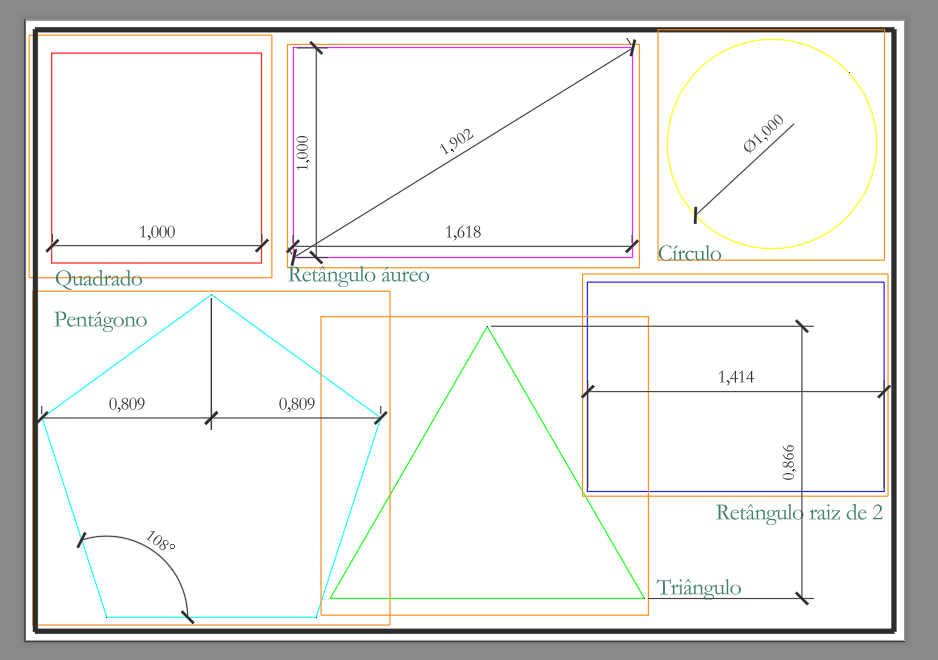
Task: Select the 1,902 diagonal dimension text
Action: 456,142
